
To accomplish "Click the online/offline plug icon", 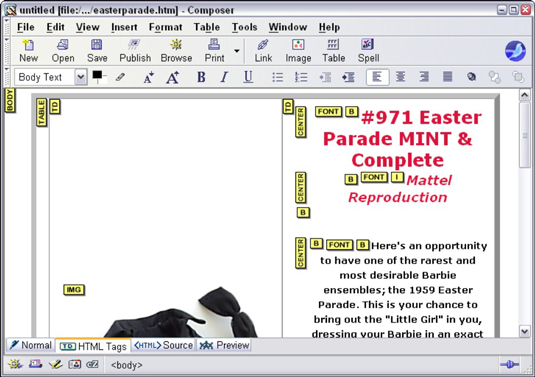I will pyautogui.click(x=509, y=364).
